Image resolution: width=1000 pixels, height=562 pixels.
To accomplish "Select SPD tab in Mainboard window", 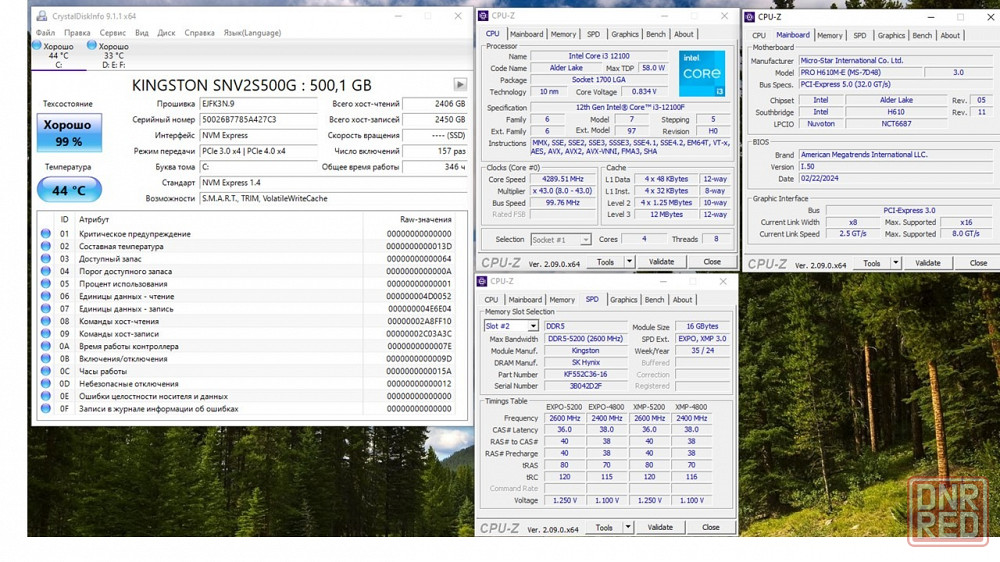I will tap(860, 36).
